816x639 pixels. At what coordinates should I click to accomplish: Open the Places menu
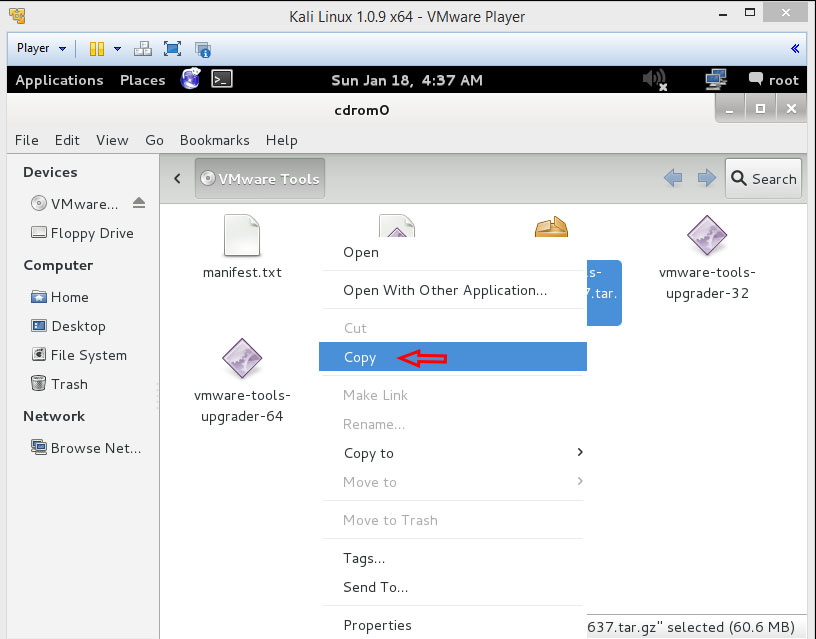(x=143, y=80)
